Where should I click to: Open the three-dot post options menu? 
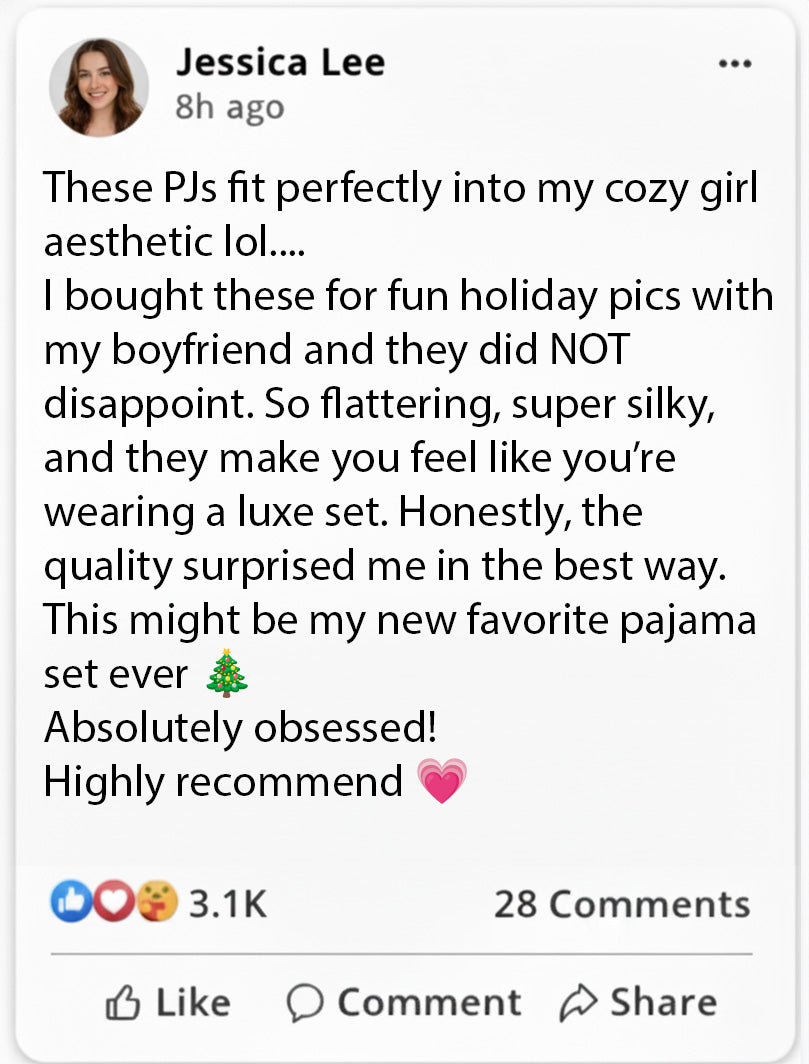click(735, 64)
